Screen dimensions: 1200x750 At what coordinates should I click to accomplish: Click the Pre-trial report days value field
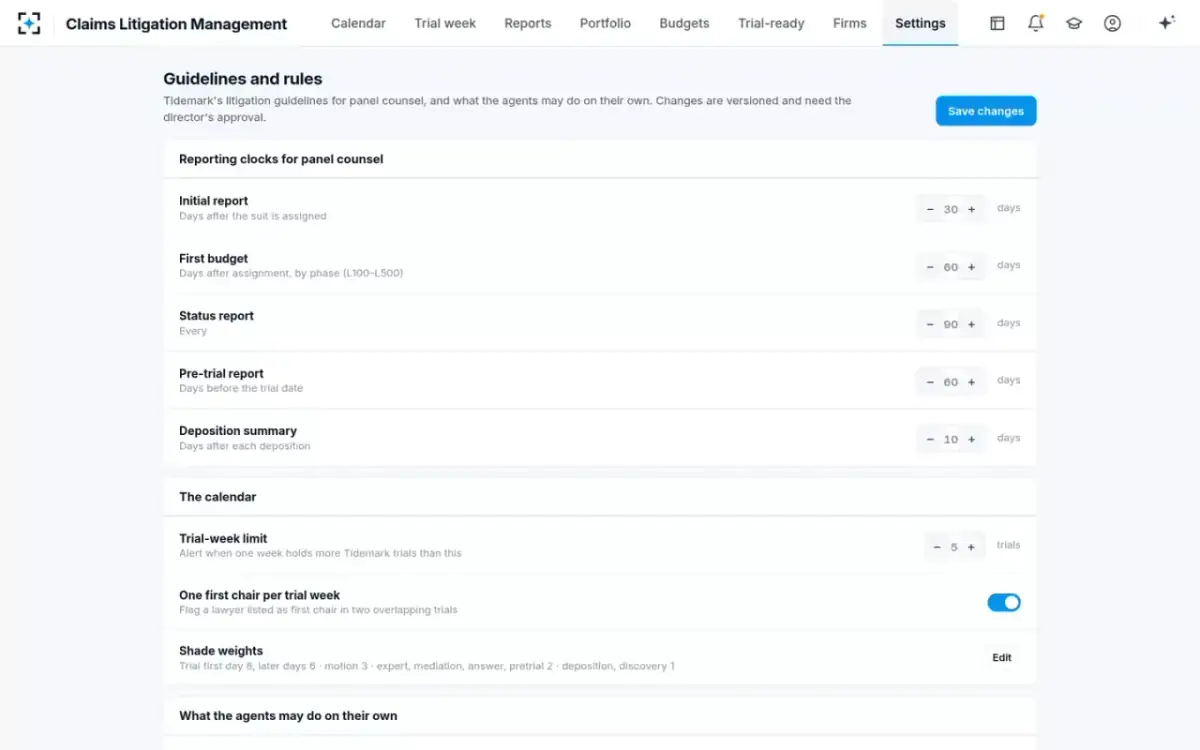point(950,382)
